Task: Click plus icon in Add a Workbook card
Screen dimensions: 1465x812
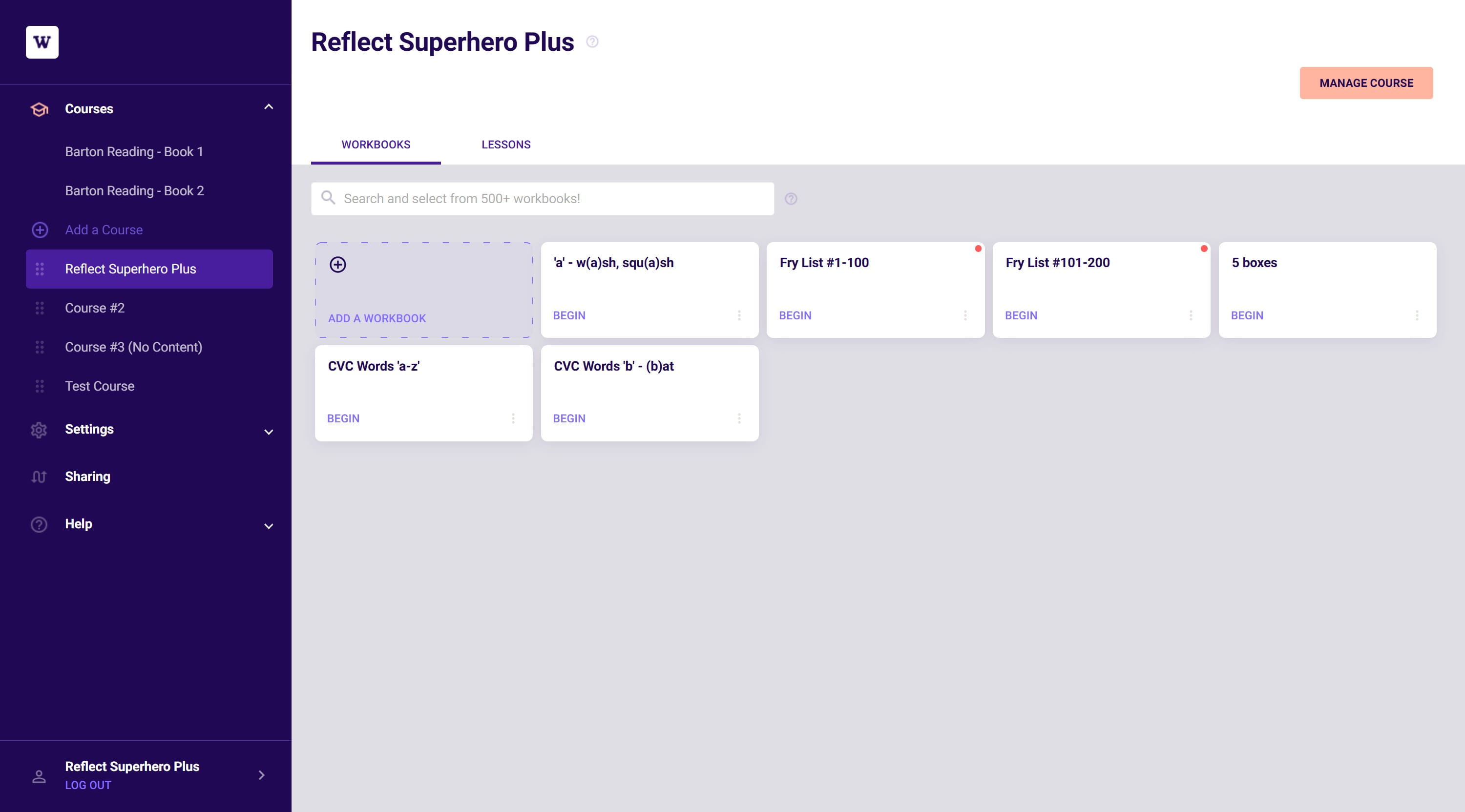Action: (338, 265)
